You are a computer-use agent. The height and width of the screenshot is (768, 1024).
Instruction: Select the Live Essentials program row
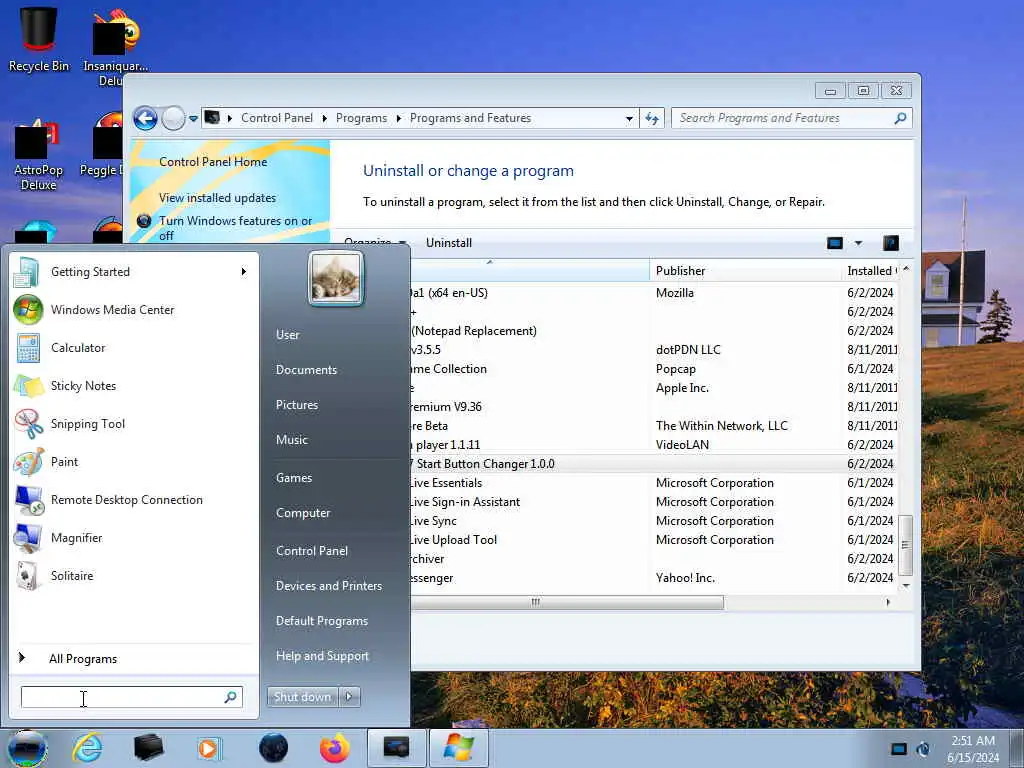tap(653, 483)
